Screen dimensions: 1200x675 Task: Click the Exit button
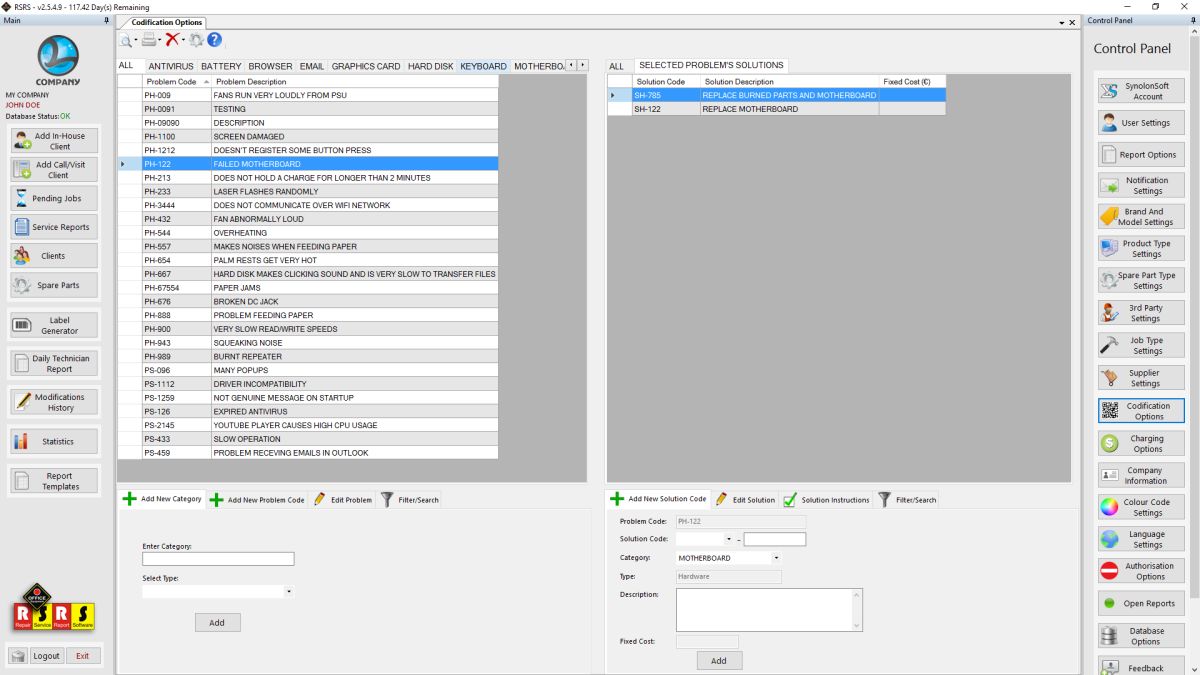82,656
